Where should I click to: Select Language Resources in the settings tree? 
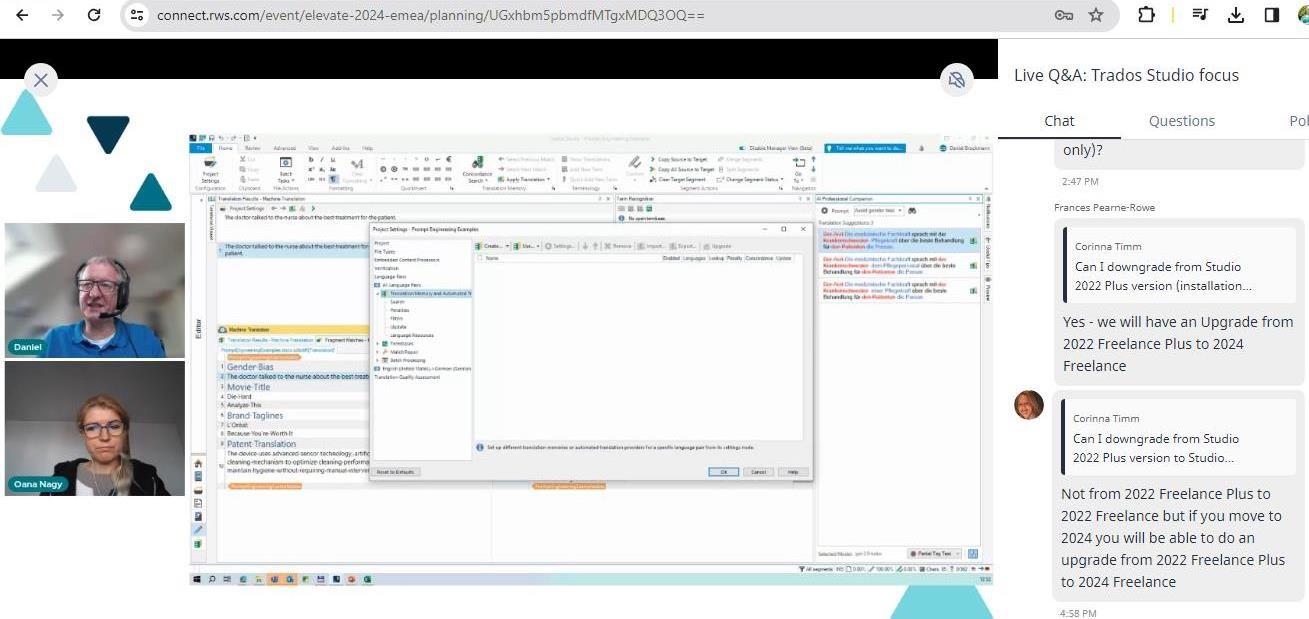[x=411, y=335]
